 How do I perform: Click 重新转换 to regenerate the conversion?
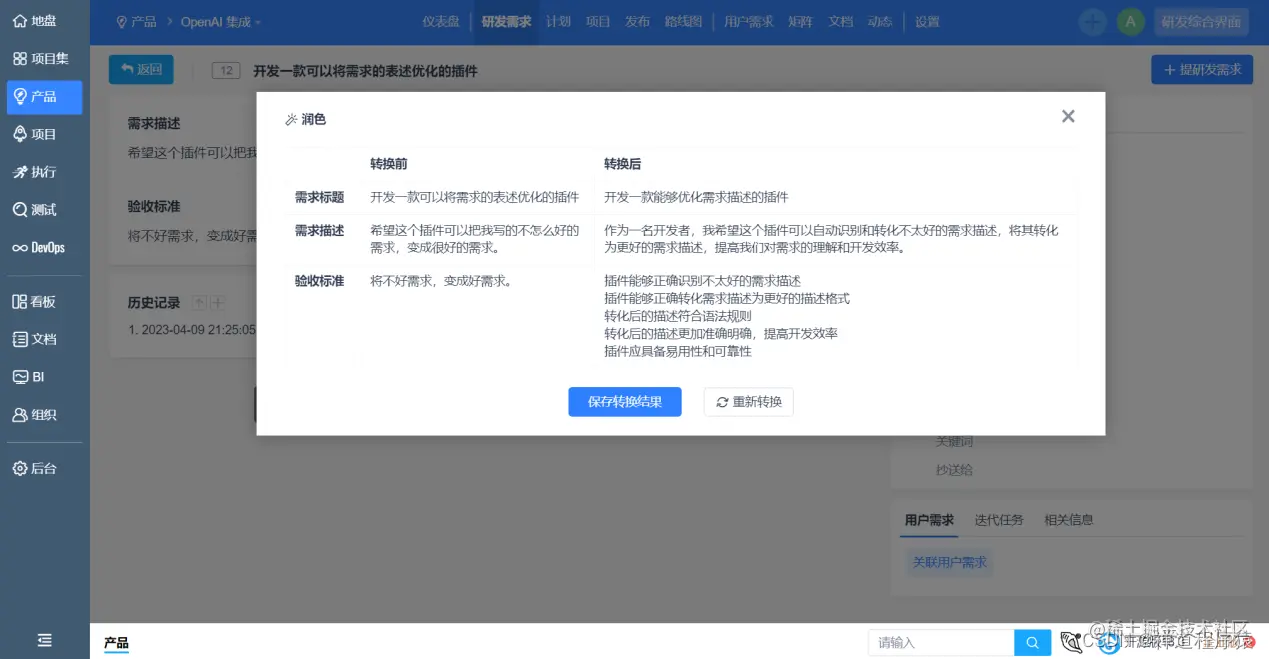pos(748,401)
